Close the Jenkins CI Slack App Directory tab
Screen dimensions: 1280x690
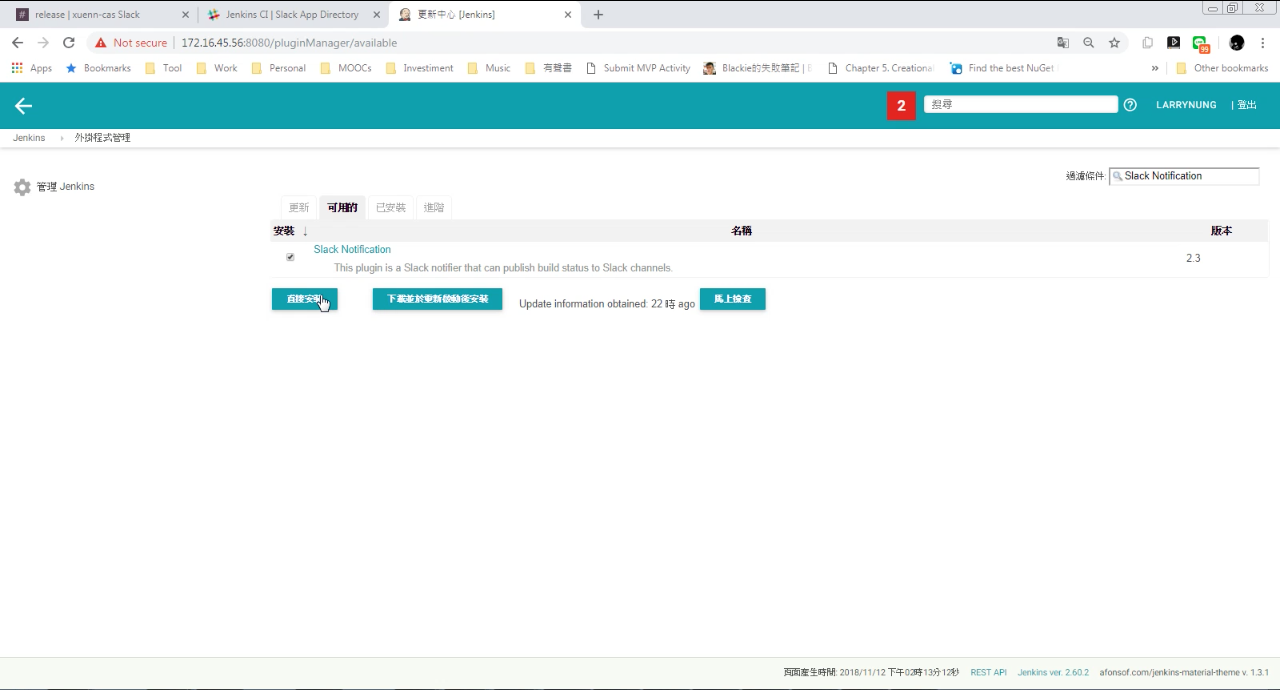coord(376,15)
